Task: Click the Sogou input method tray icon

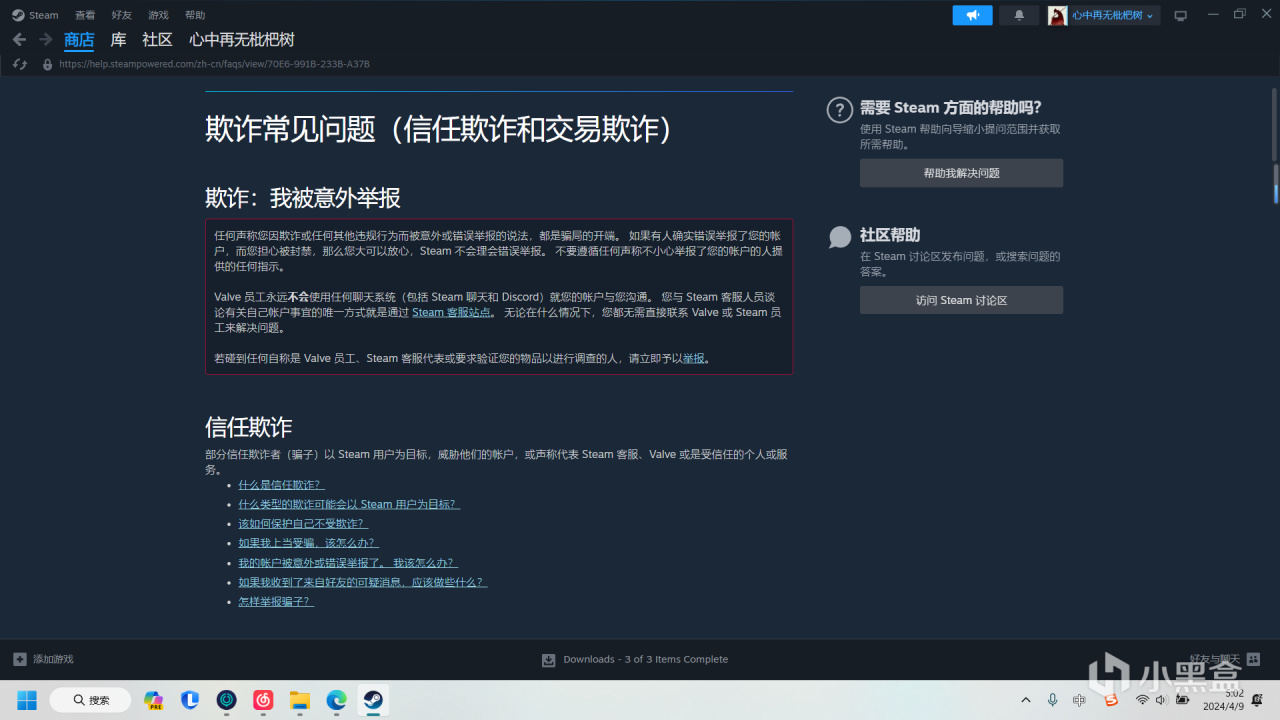Action: (1109, 700)
